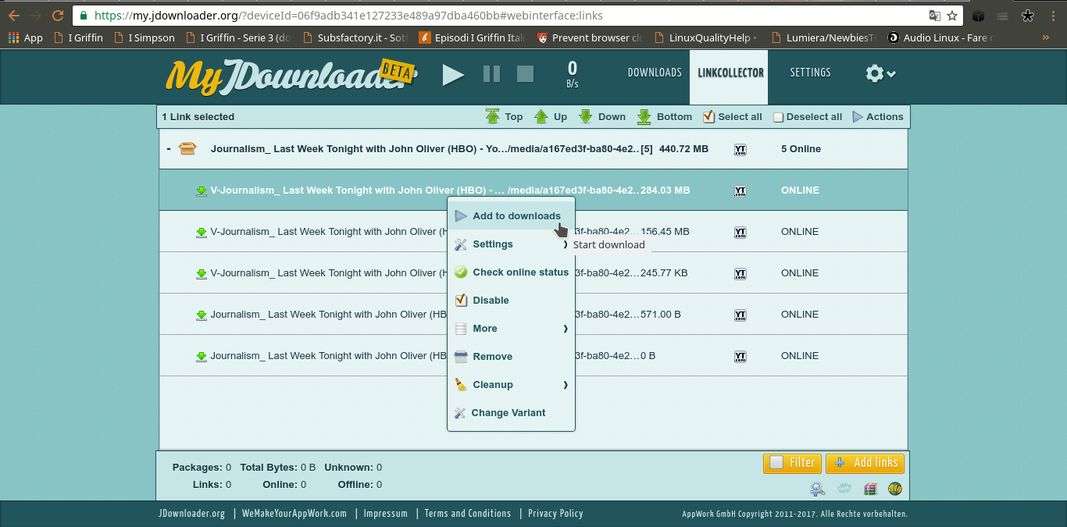
Task: Move selected link to Top
Action: coord(504,117)
